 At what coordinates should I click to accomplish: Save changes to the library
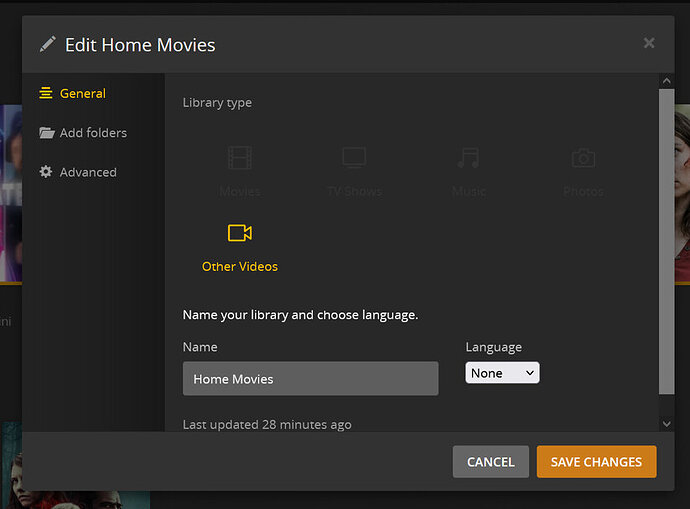[596, 461]
